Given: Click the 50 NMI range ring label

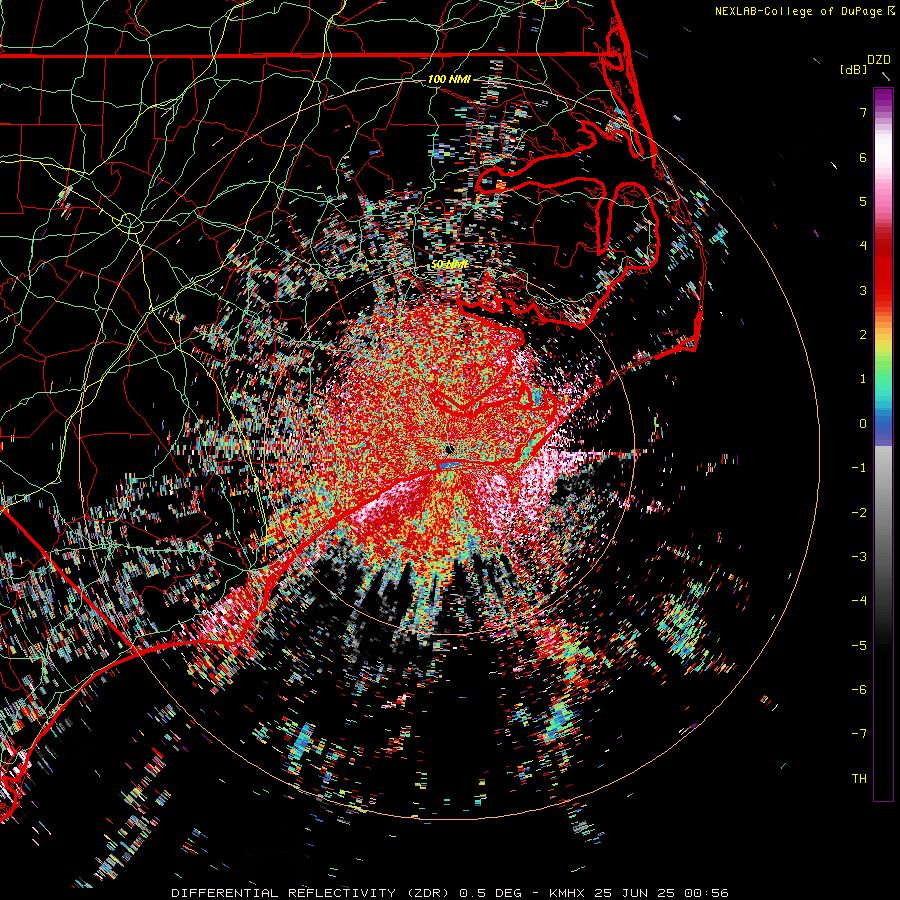Looking at the screenshot, I should pyautogui.click(x=449, y=264).
